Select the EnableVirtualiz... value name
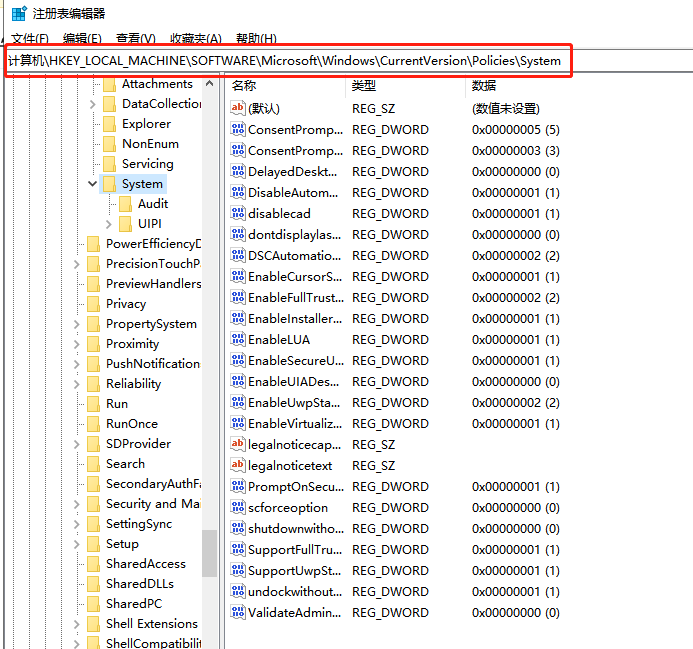The width and height of the screenshot is (693, 649). coord(295,424)
